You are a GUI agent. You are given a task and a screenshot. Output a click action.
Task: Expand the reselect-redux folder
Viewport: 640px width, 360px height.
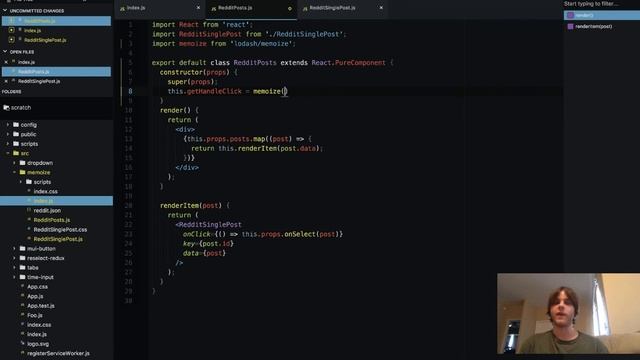click(x=14, y=258)
